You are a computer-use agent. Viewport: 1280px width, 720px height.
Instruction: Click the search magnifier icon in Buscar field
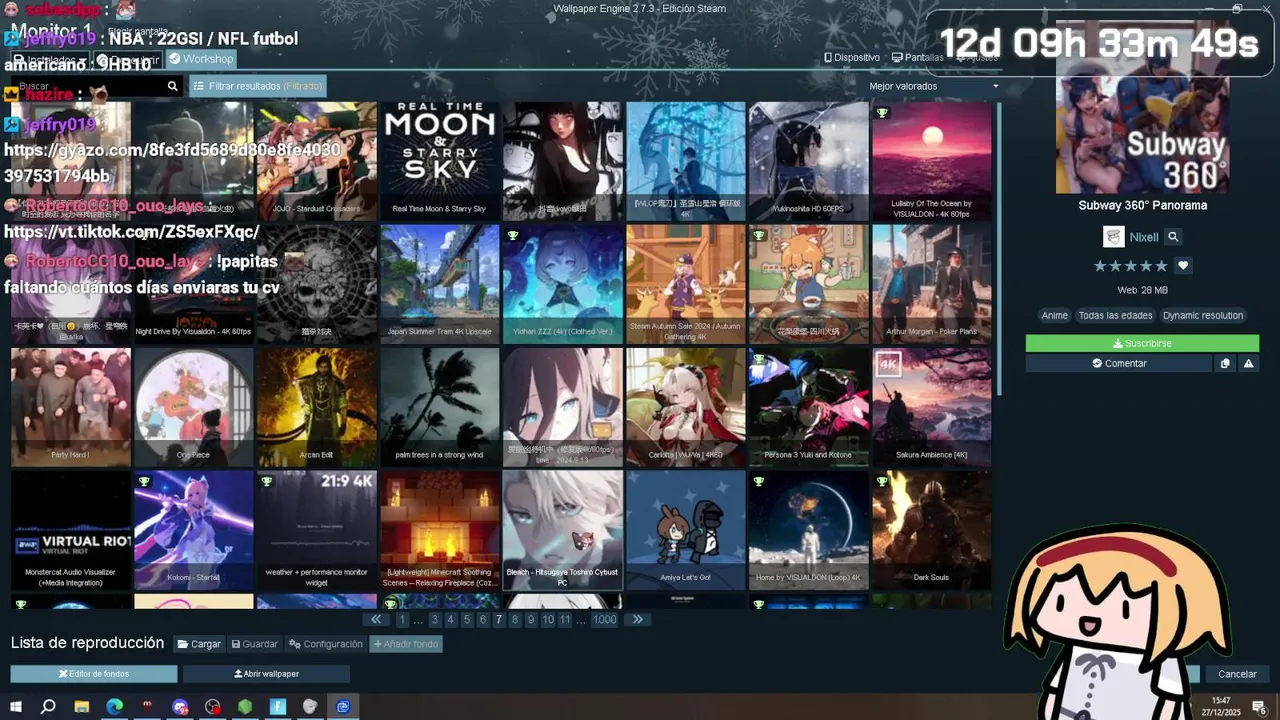point(172,87)
